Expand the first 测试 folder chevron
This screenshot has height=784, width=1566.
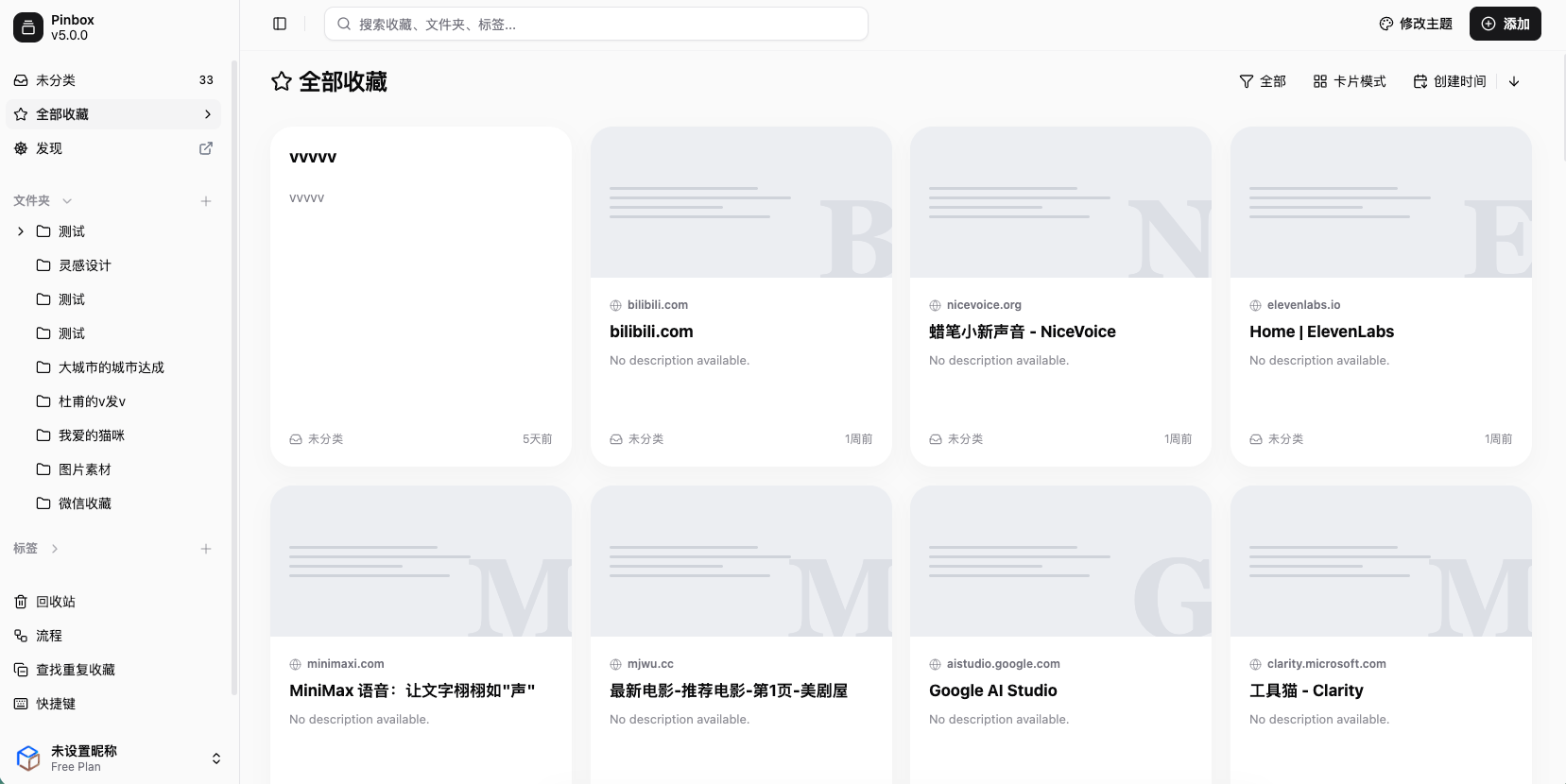(21, 231)
